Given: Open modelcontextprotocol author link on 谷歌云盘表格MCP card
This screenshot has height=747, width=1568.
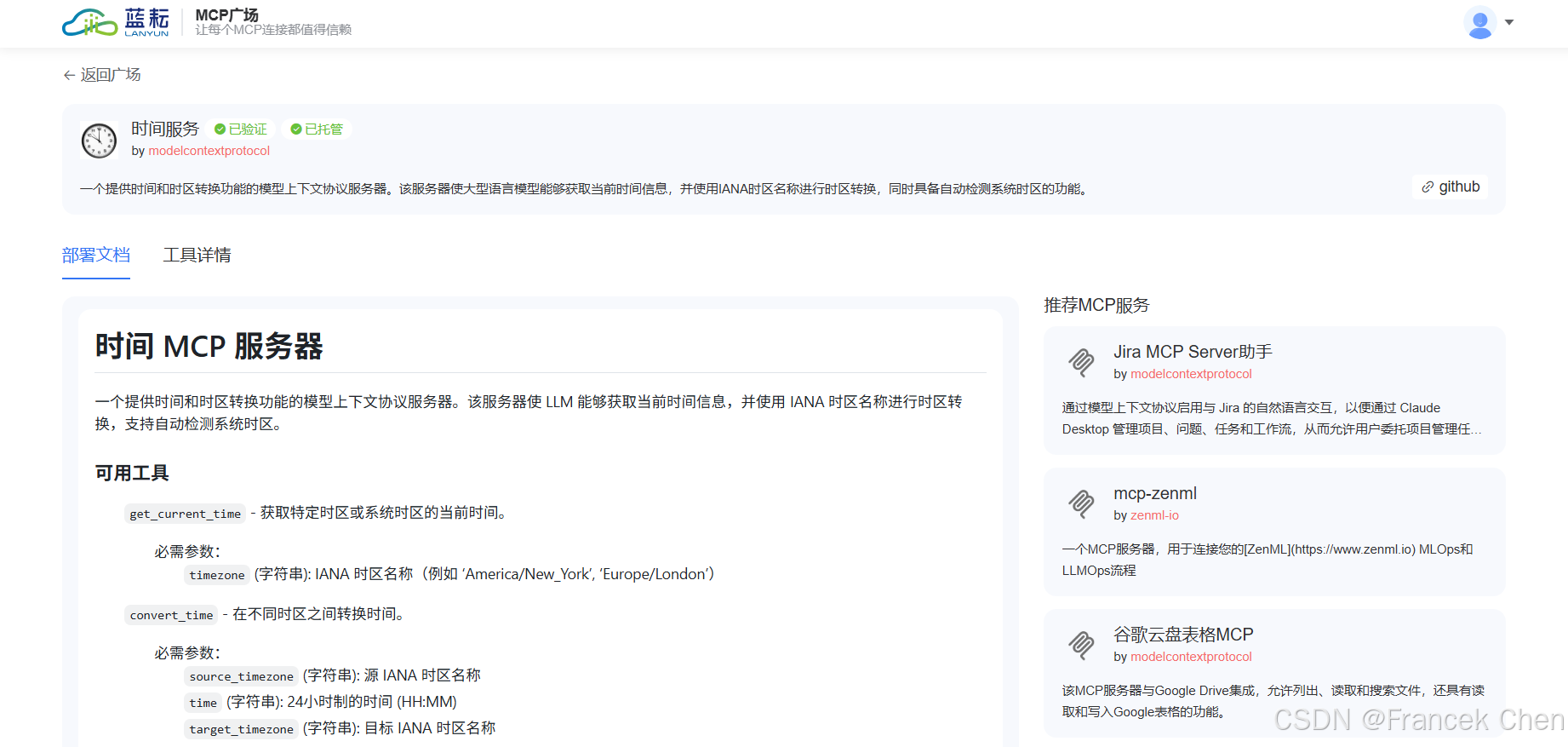Looking at the screenshot, I should tap(1191, 657).
